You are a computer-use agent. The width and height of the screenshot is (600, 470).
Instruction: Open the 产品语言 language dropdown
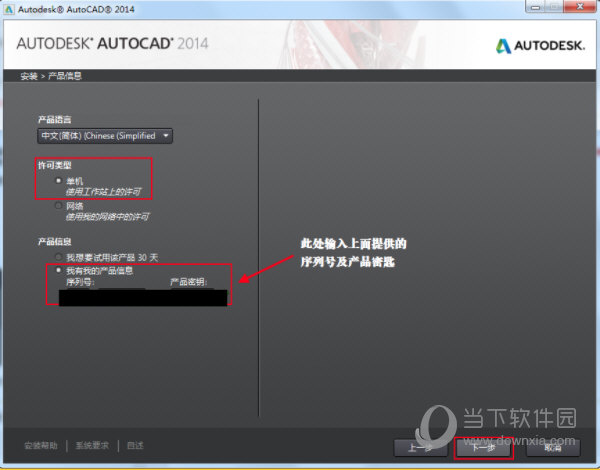click(105, 136)
